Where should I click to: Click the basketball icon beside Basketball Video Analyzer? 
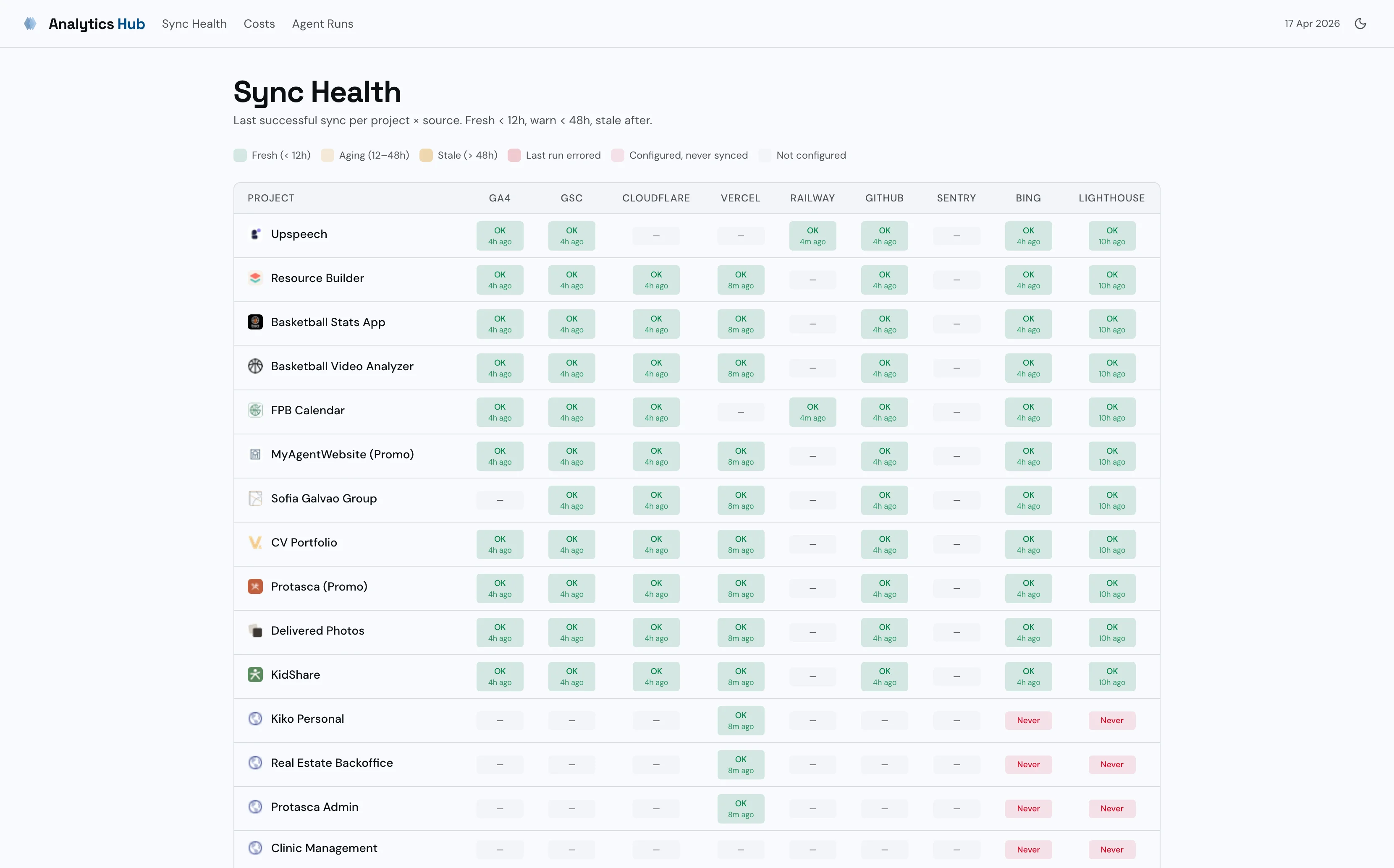255,366
